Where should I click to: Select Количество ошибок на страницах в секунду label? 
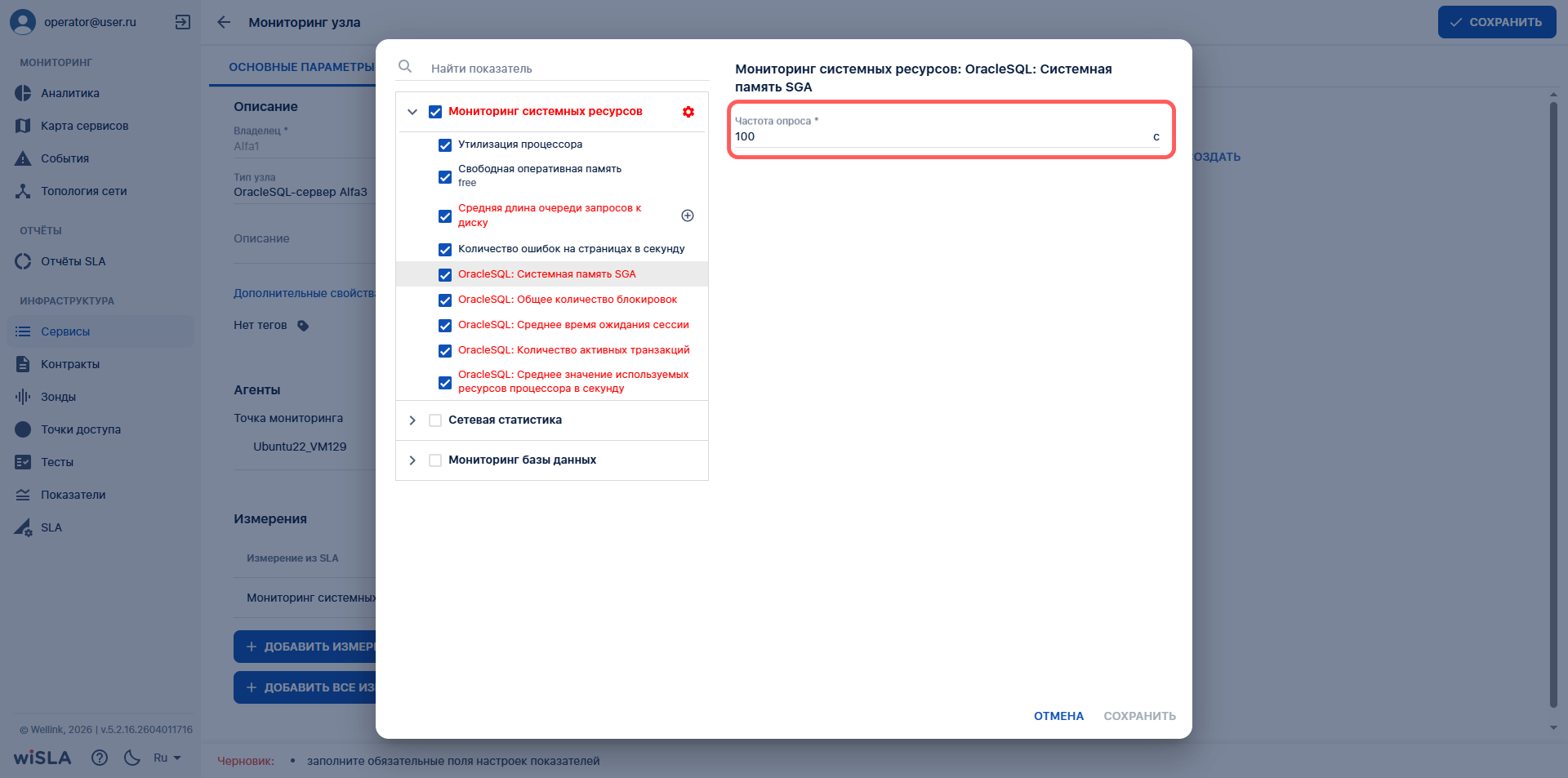click(572, 249)
